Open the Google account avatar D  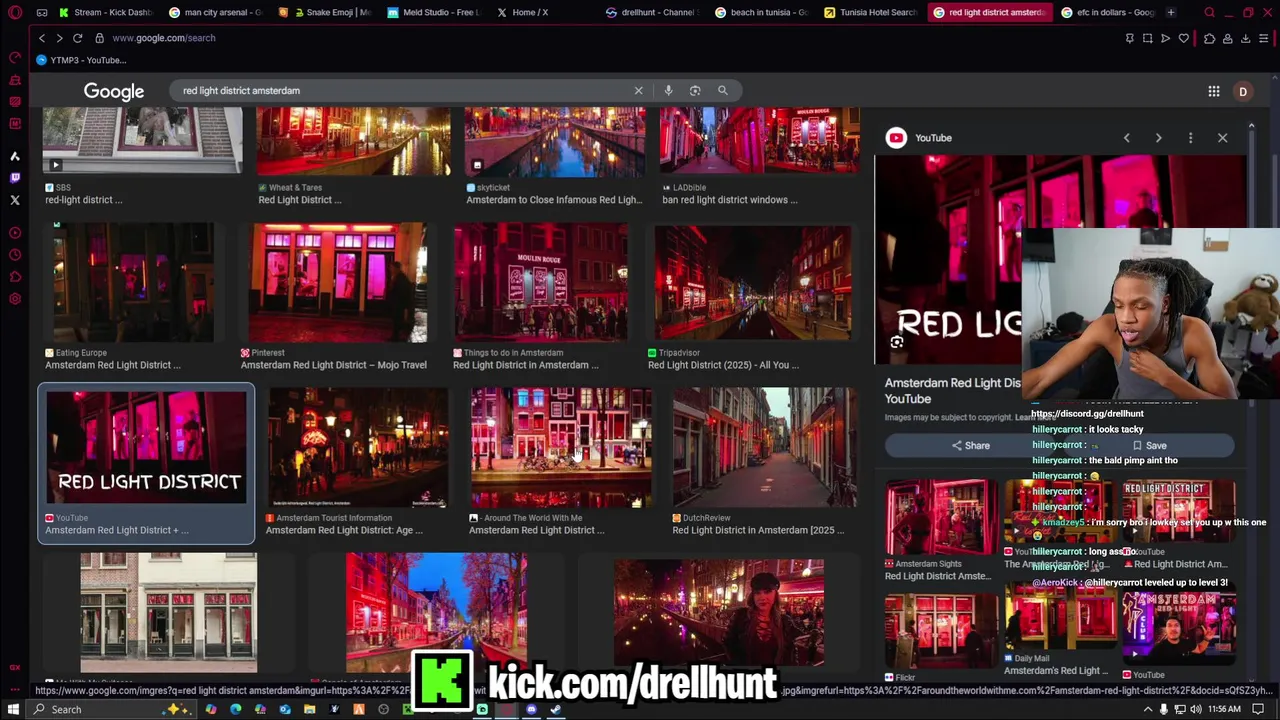click(x=1243, y=92)
